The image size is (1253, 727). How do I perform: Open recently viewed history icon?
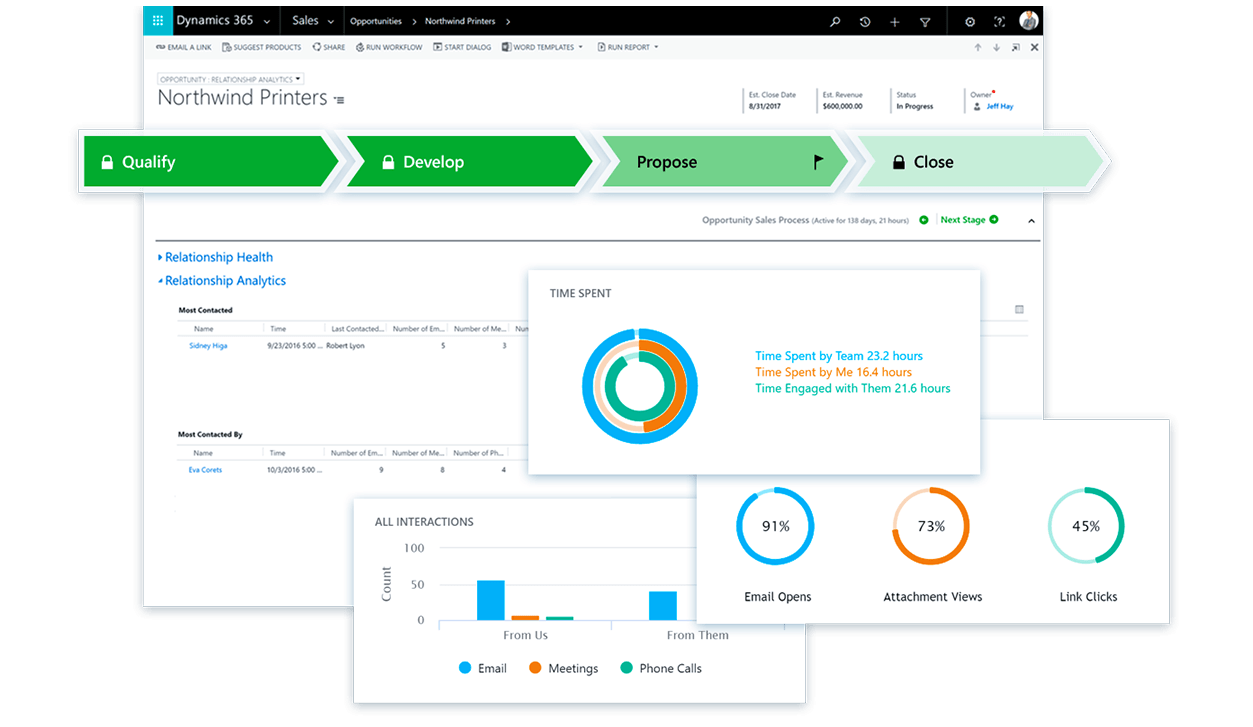[865, 22]
